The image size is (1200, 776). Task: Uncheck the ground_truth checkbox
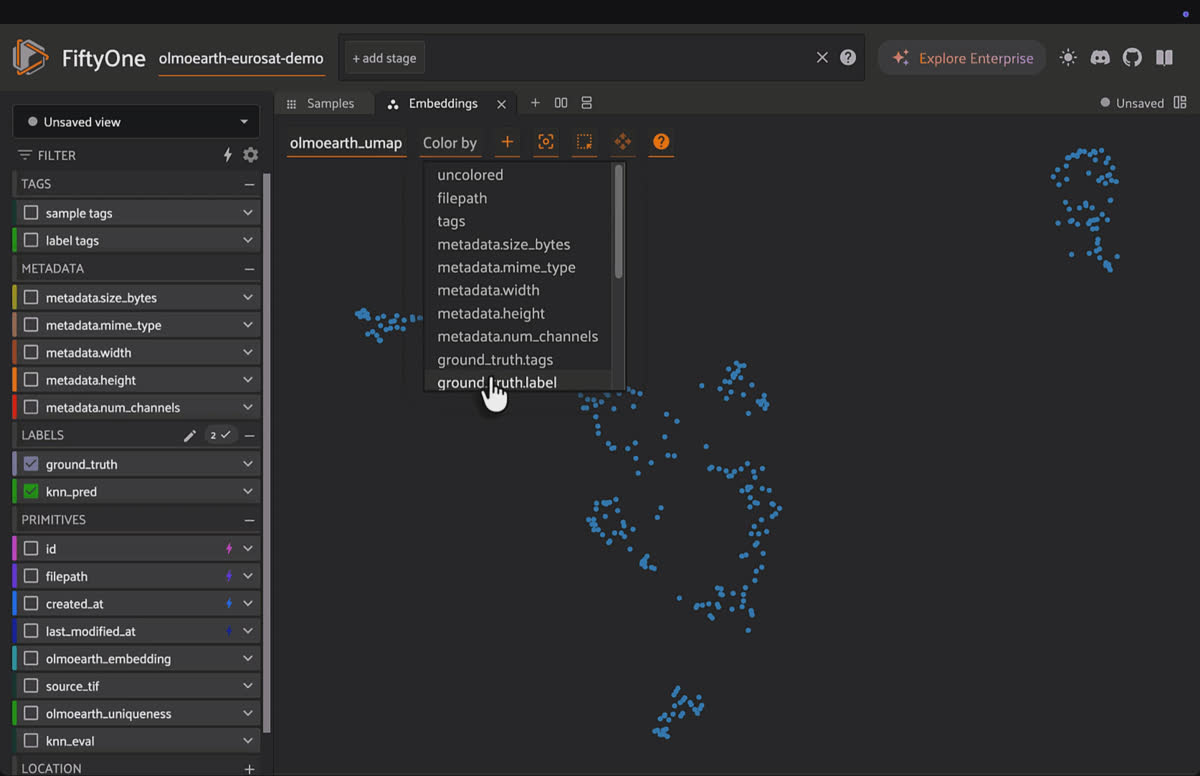(x=31, y=464)
